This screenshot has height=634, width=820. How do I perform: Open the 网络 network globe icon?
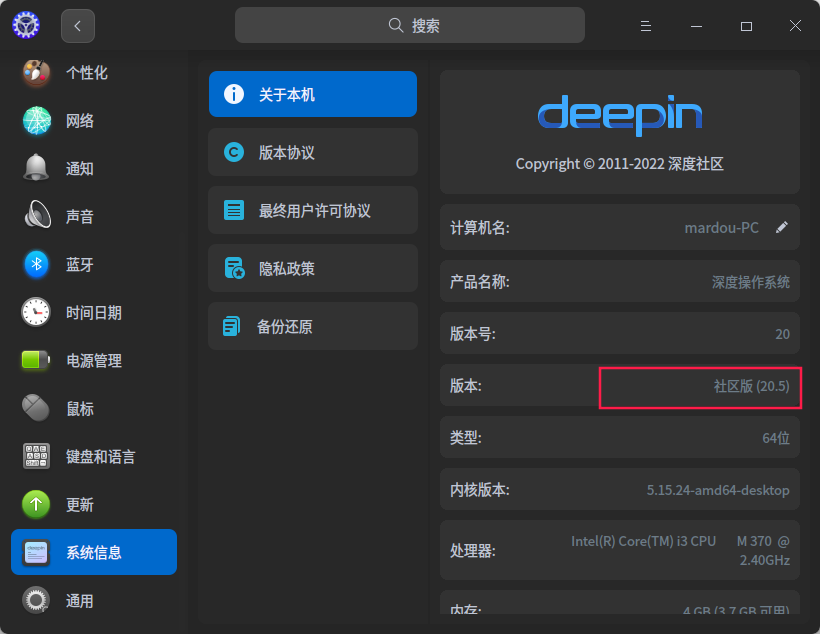(36, 121)
